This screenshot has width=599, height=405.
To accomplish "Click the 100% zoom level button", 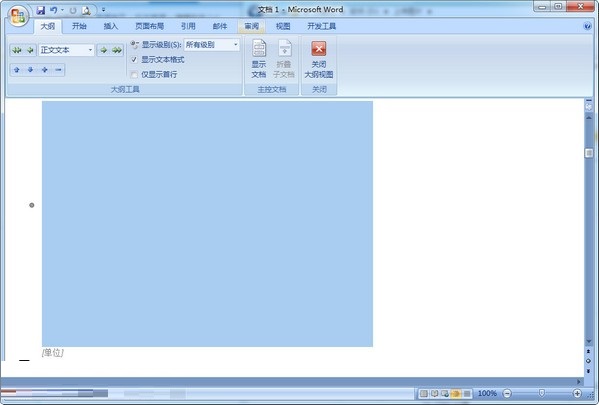I will (487, 393).
